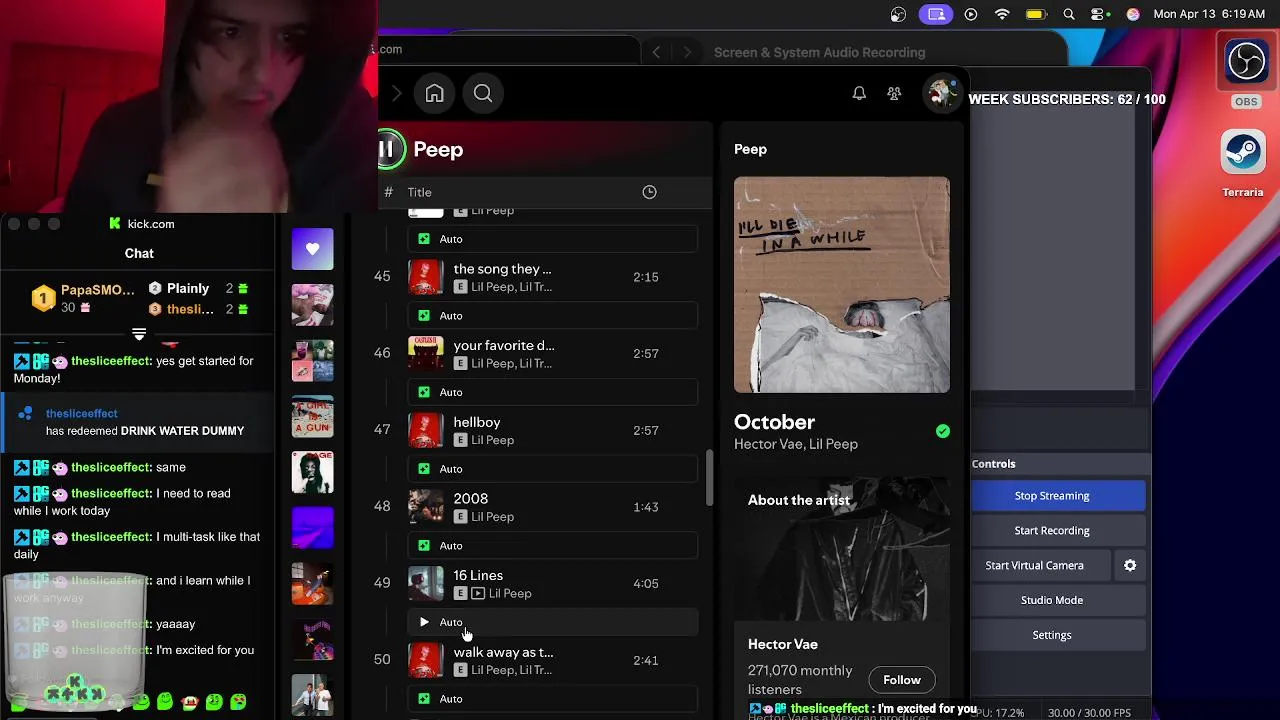
Task: Open the Friend Activity icon
Action: (894, 93)
